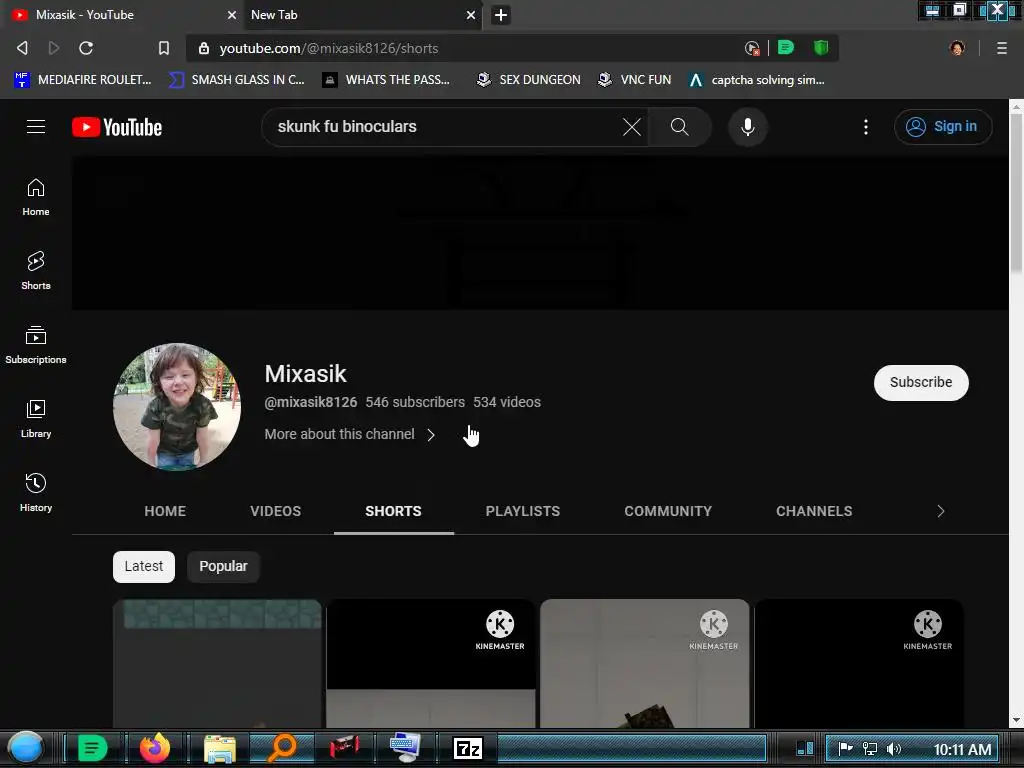Image resolution: width=1024 pixels, height=768 pixels.
Task: Click the browser forward arrow
Action: tap(54, 48)
